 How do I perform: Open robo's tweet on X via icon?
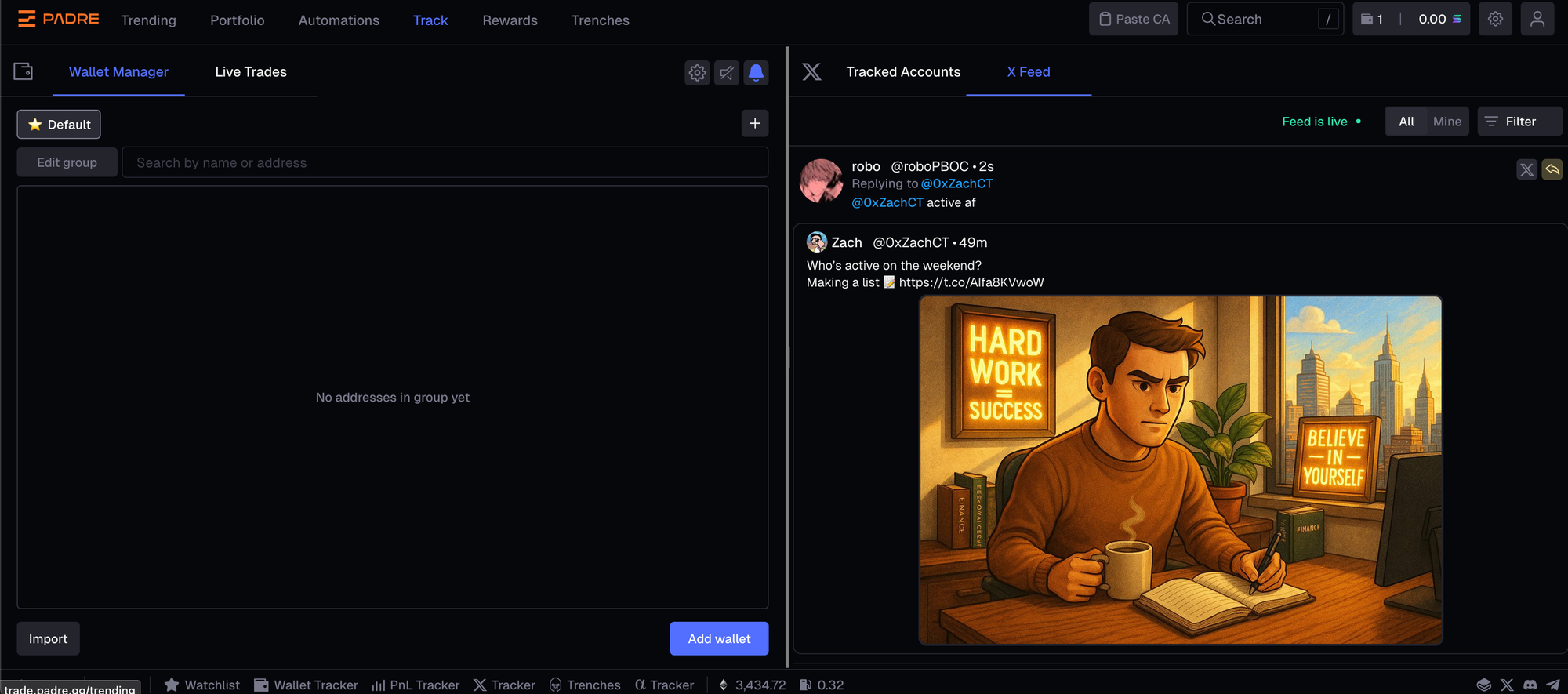[1526, 169]
